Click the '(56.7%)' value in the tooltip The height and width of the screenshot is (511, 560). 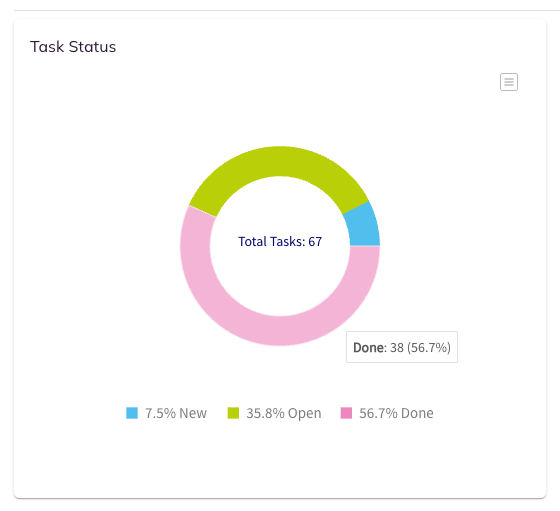point(429,347)
